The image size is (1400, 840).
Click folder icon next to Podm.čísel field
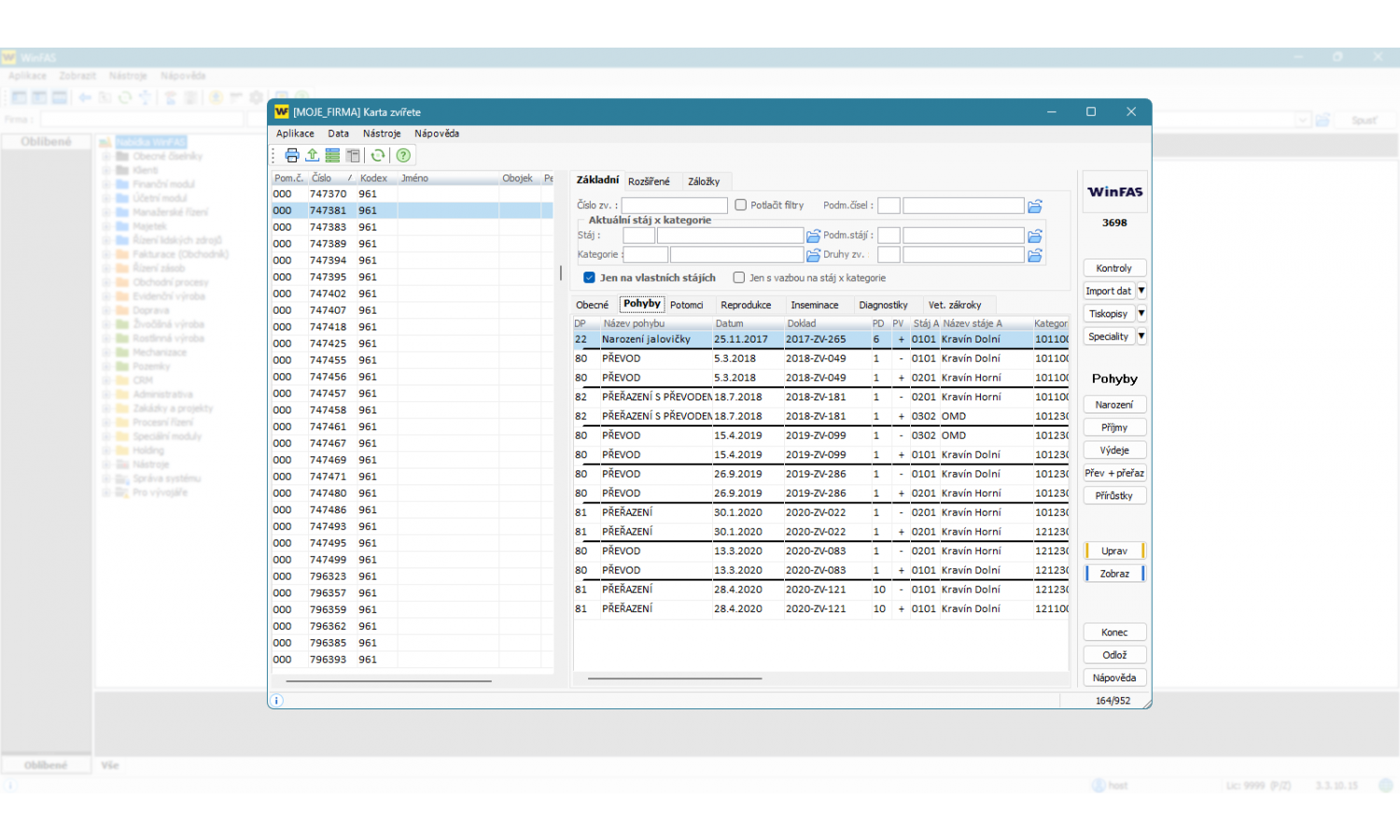1034,206
